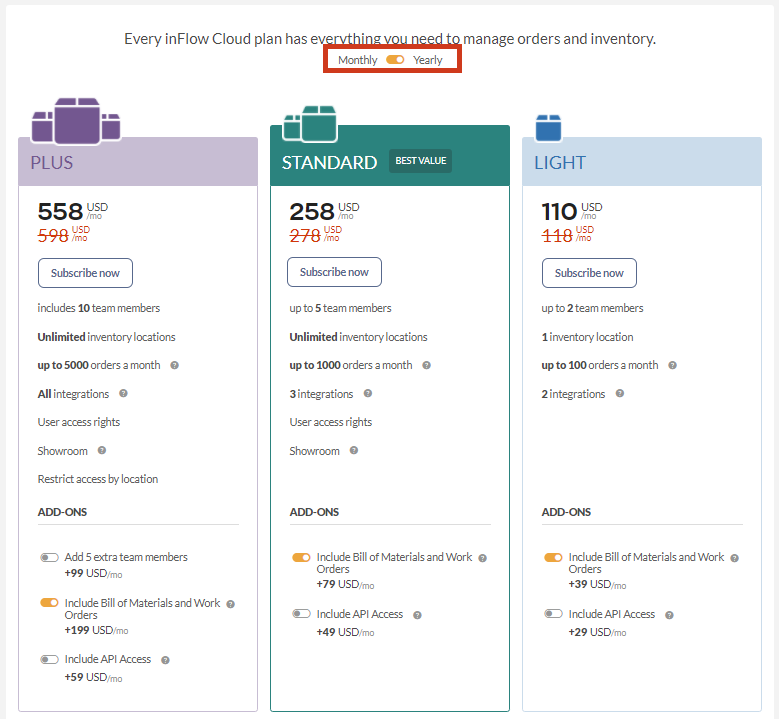Enable Standard Include API Access toggle
The height and width of the screenshot is (719, 779).
coord(301,614)
